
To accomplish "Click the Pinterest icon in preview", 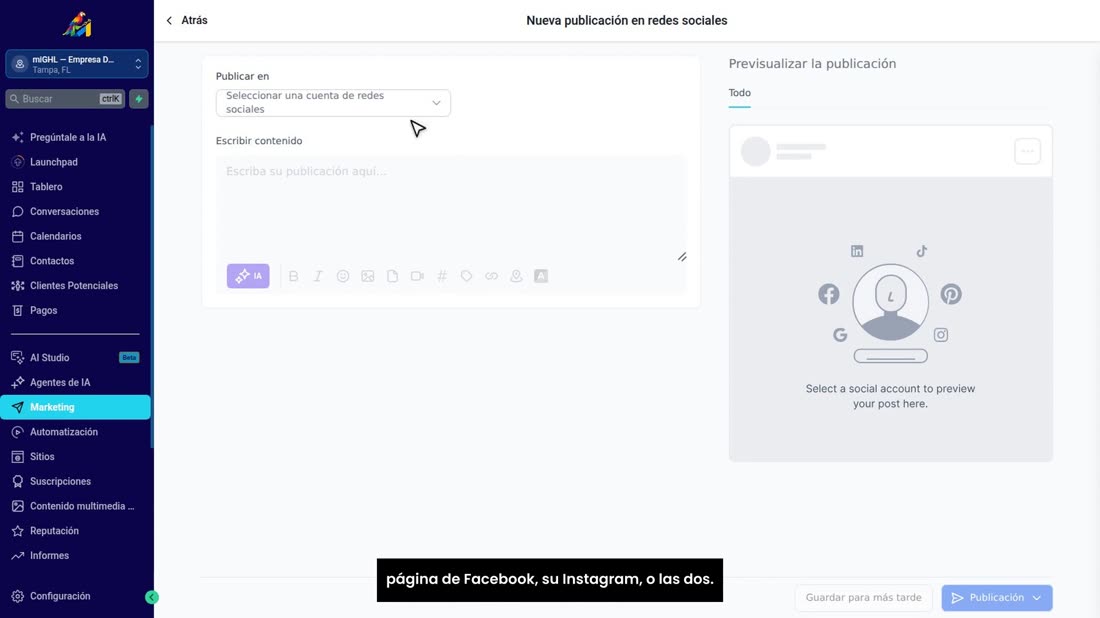I will tap(951, 294).
